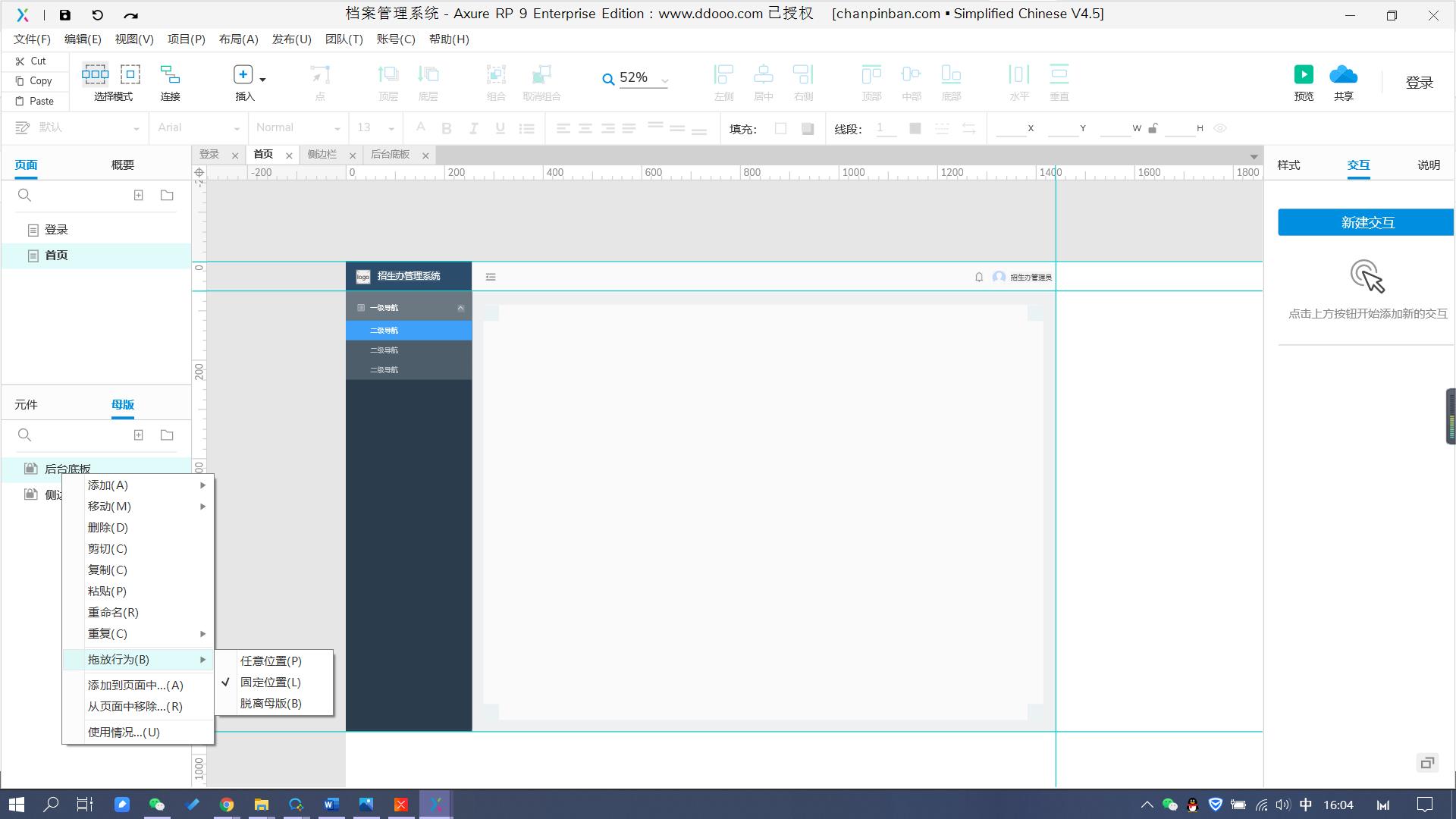
Task: Expand the 一级导航 tree item
Action: coord(460,308)
